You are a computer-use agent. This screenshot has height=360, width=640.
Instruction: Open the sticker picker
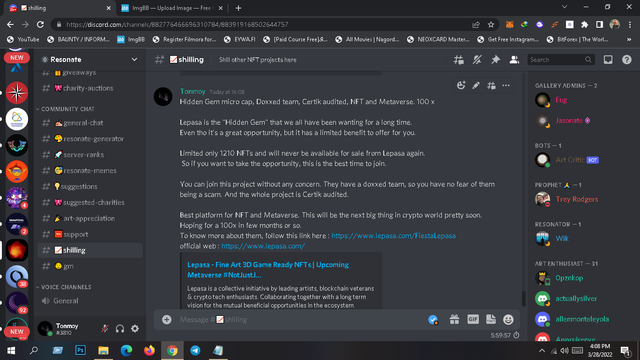click(x=491, y=319)
